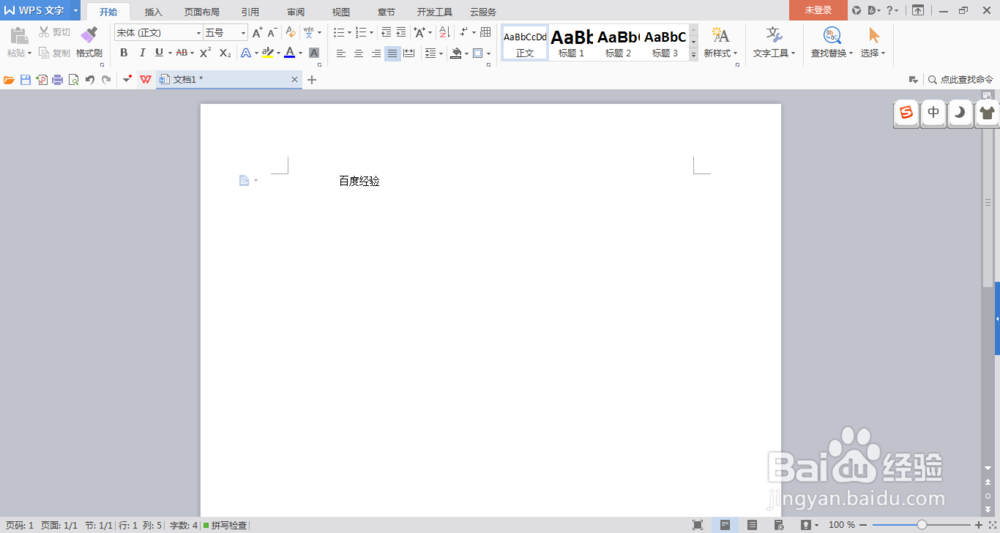Center align the text
The width and height of the screenshot is (1000, 533).
(x=358, y=54)
